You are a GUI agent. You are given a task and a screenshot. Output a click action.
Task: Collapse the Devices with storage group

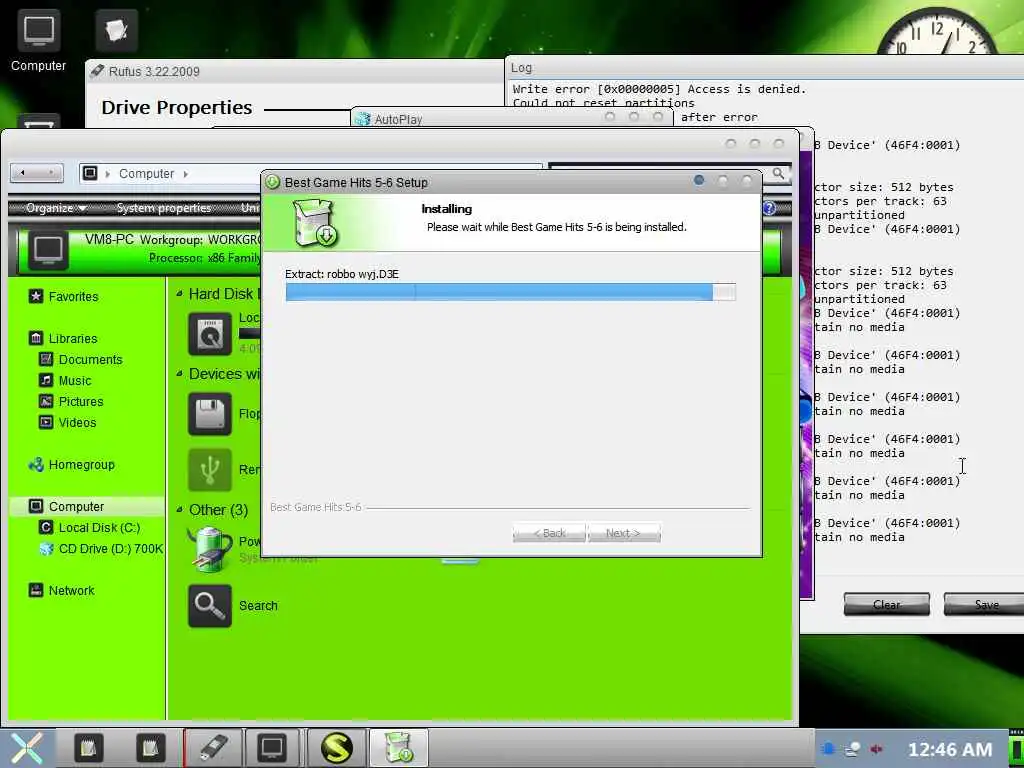180,374
